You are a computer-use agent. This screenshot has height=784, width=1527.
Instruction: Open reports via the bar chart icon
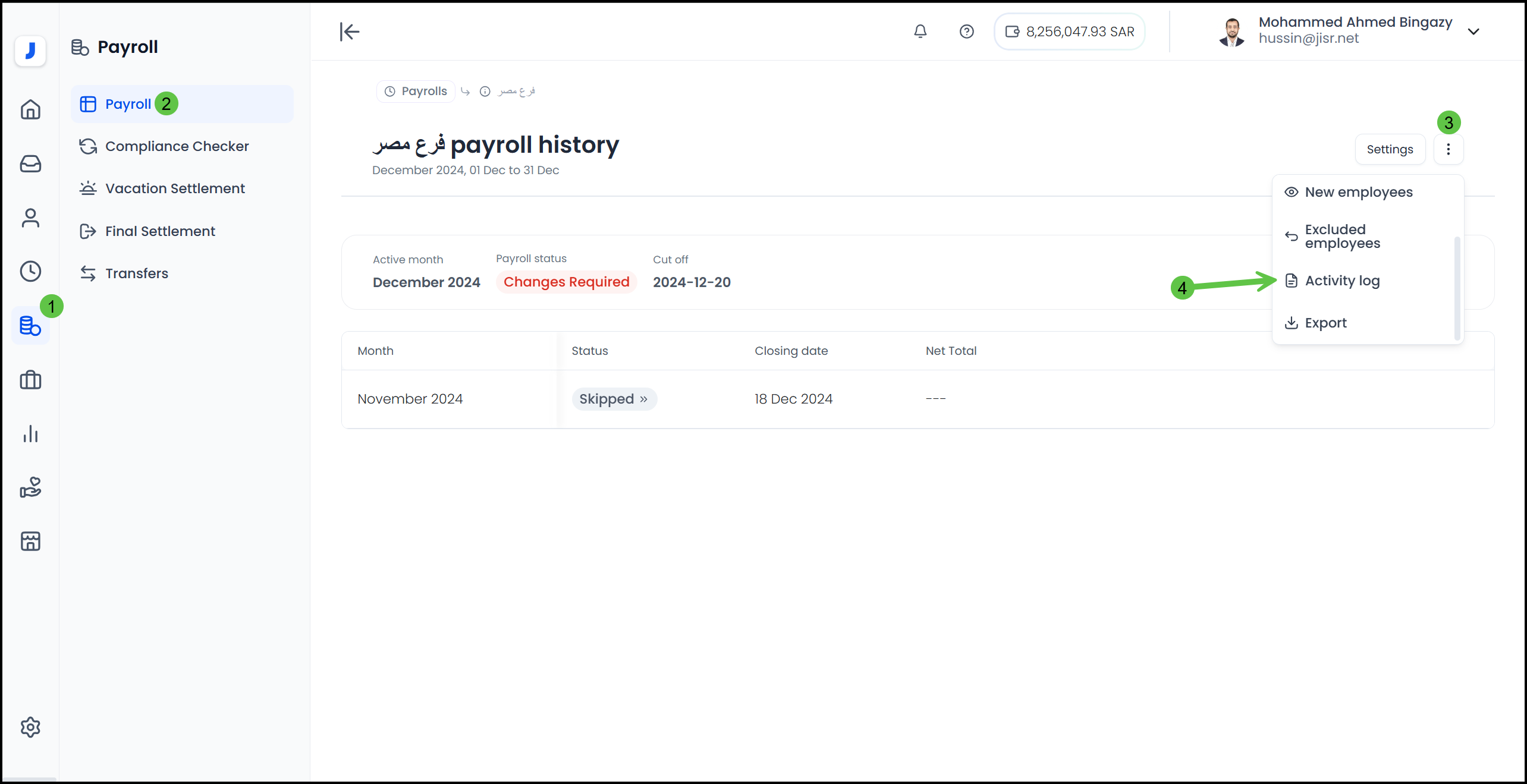click(30, 434)
